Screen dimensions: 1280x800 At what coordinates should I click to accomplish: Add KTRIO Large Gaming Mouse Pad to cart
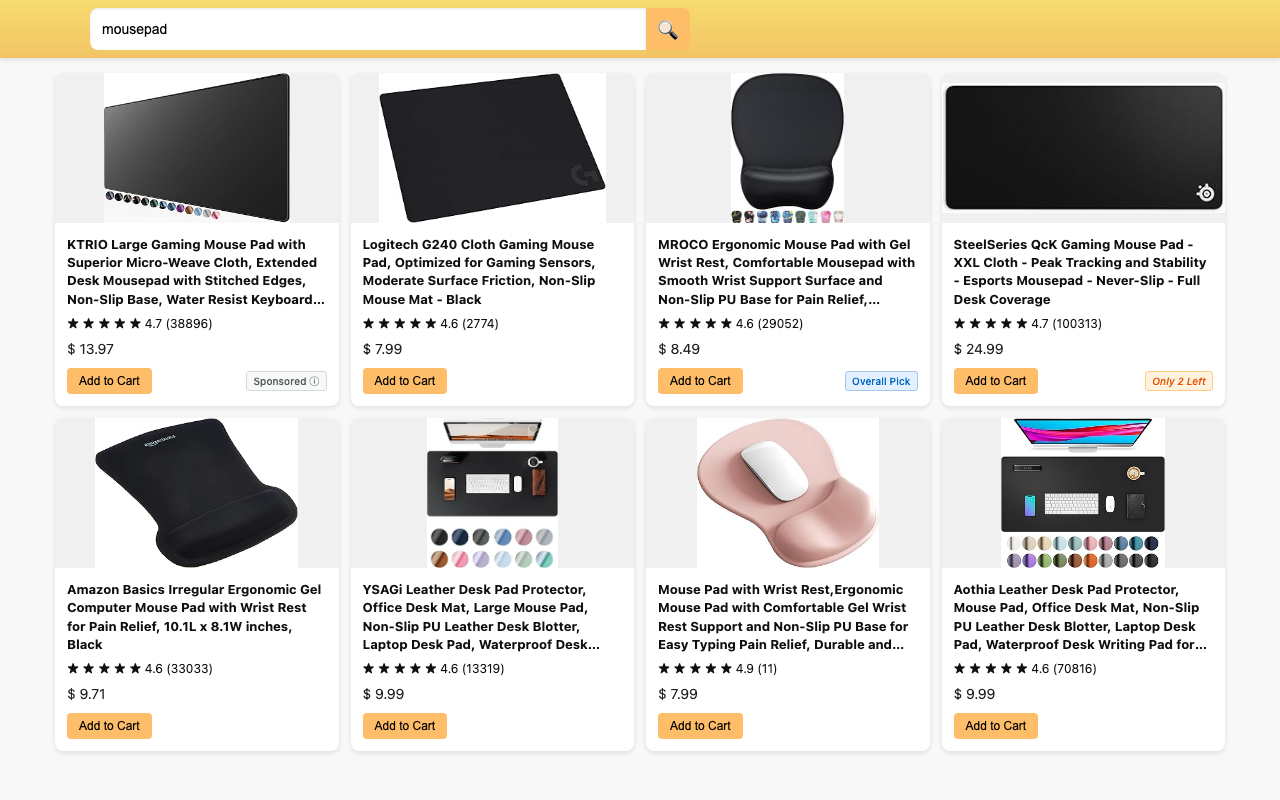109,381
